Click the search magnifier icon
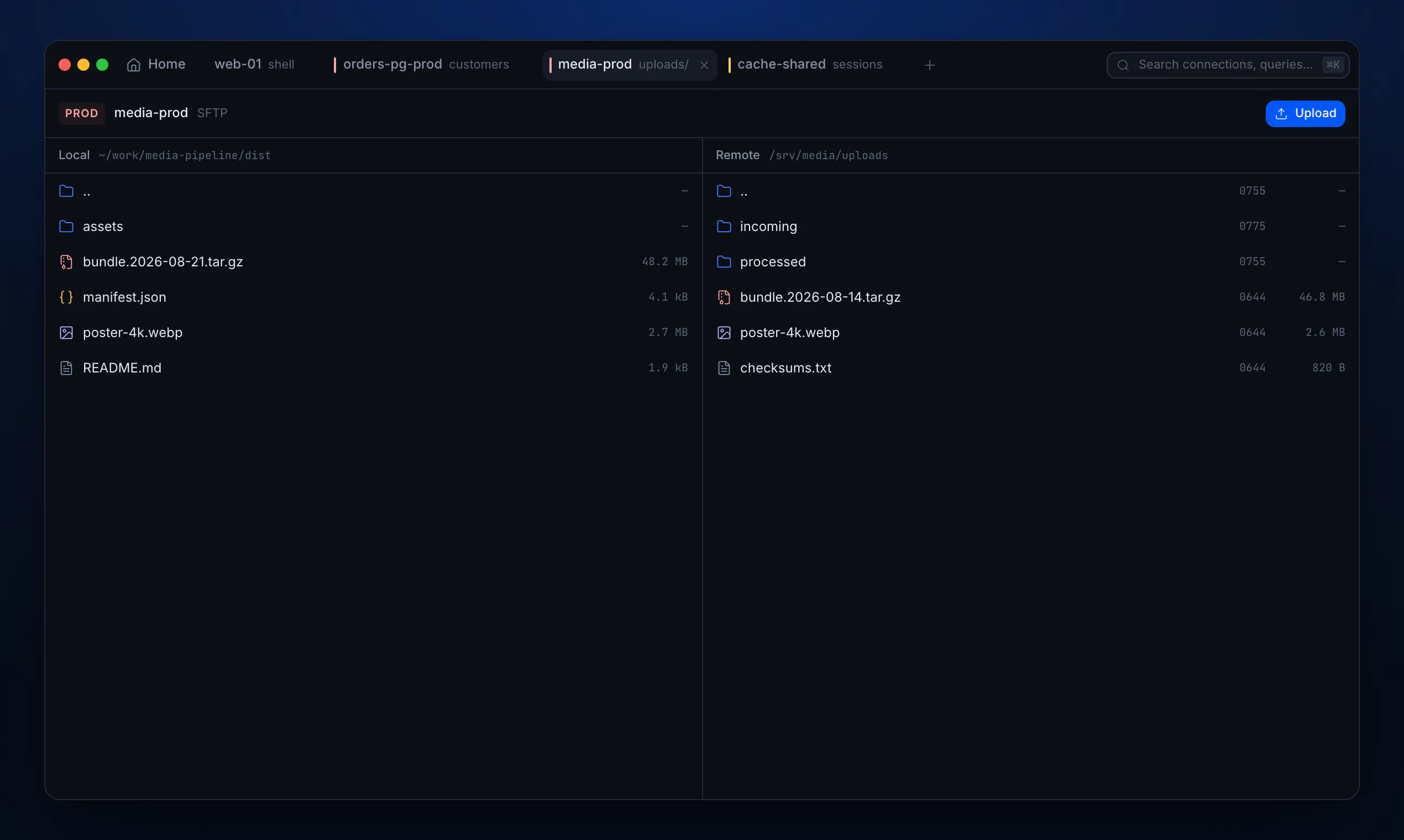This screenshot has height=840, width=1404. (1123, 65)
